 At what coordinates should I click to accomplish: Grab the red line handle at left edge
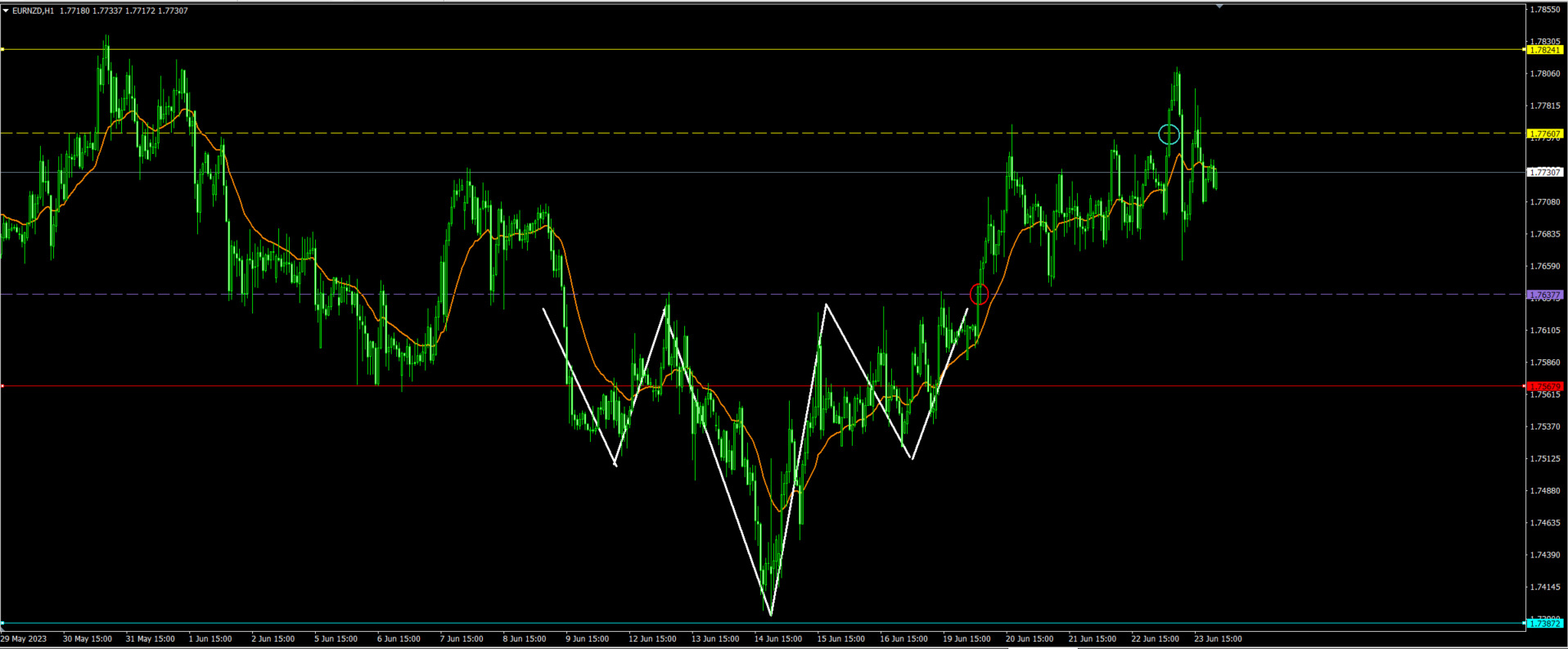(2, 386)
